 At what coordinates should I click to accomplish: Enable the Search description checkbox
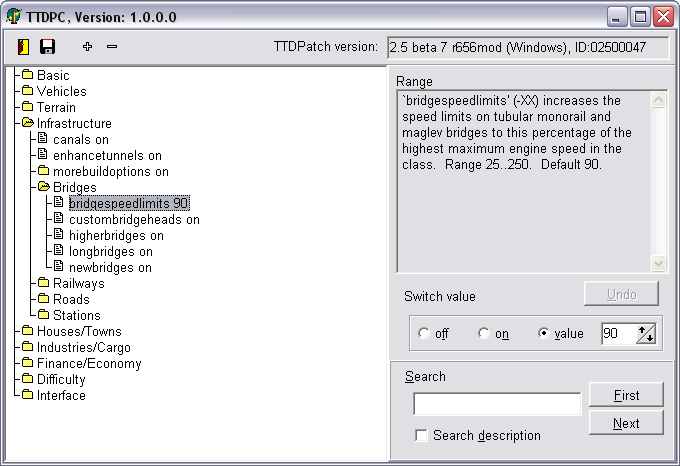coord(421,435)
